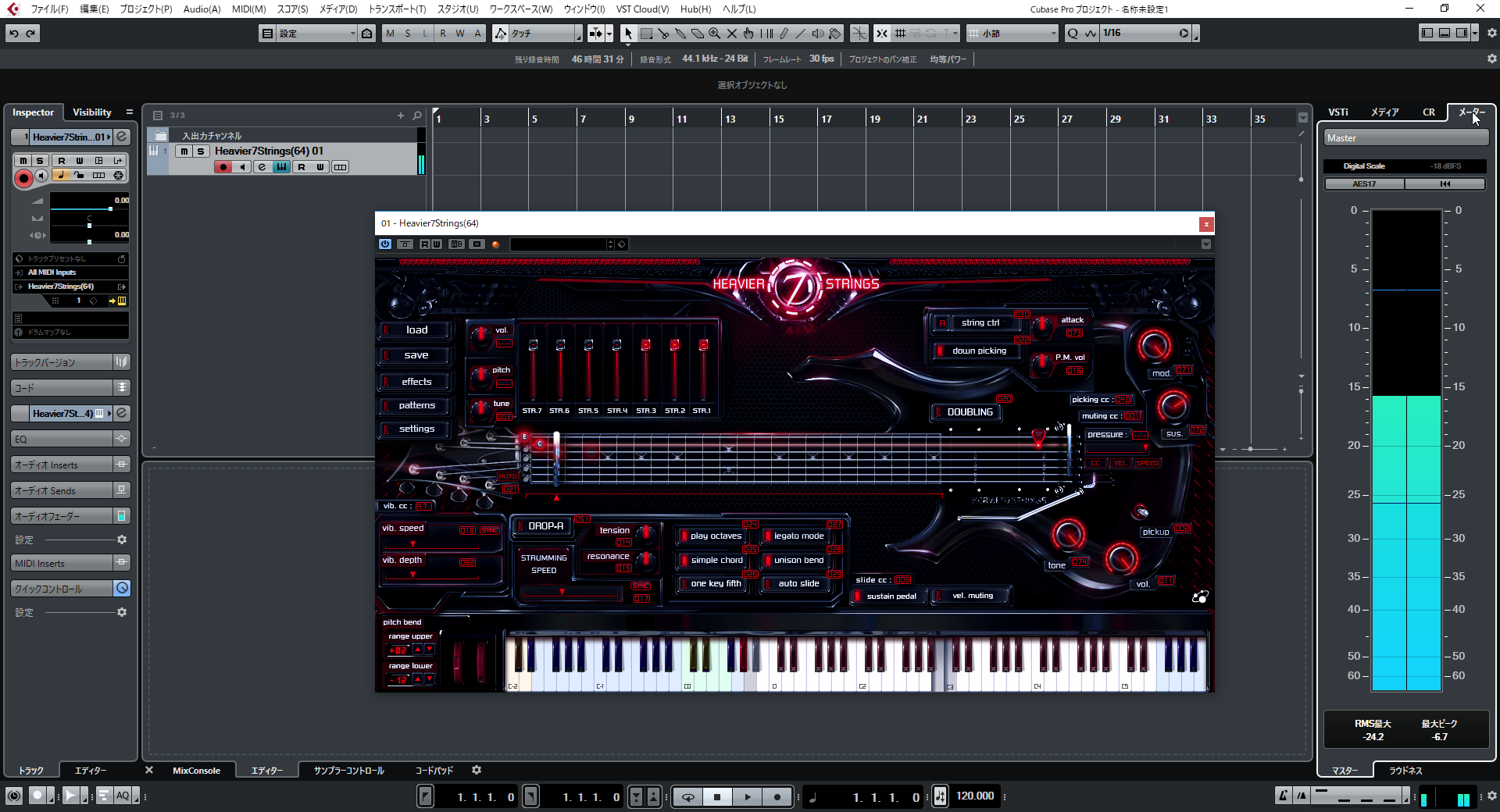
Task: Click save button in Heavier7Strings
Action: tap(416, 355)
